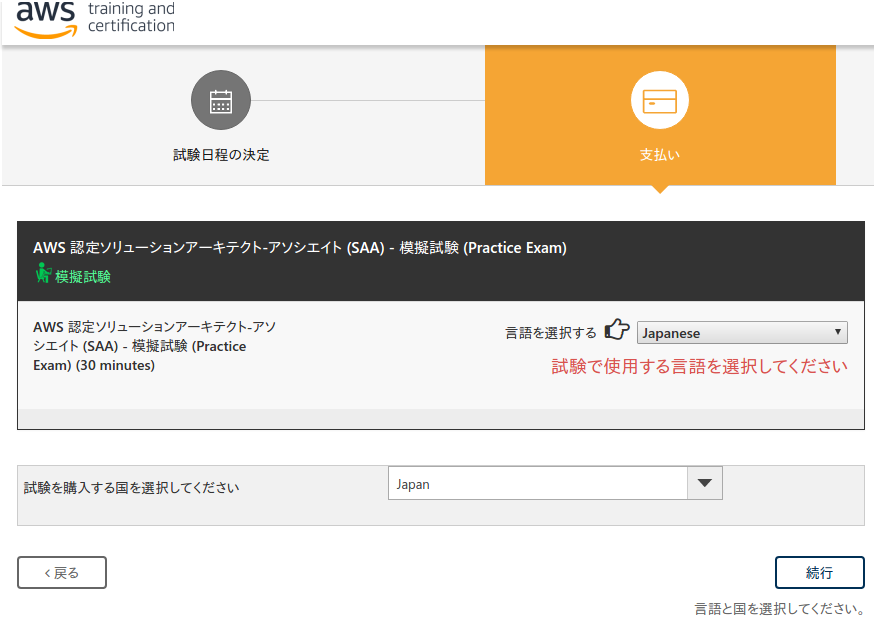Screen dimensions: 874x624
Task: Click the 言語を選択する label
Action: (x=551, y=333)
